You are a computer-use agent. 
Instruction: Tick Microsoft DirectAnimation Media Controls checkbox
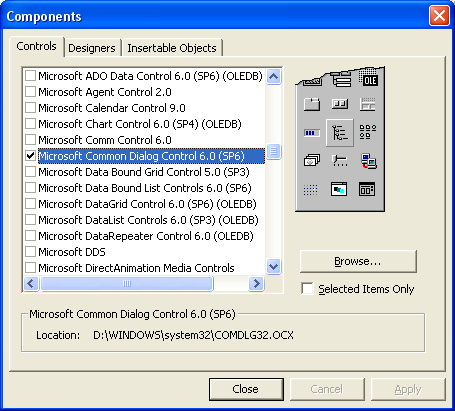tap(30, 268)
